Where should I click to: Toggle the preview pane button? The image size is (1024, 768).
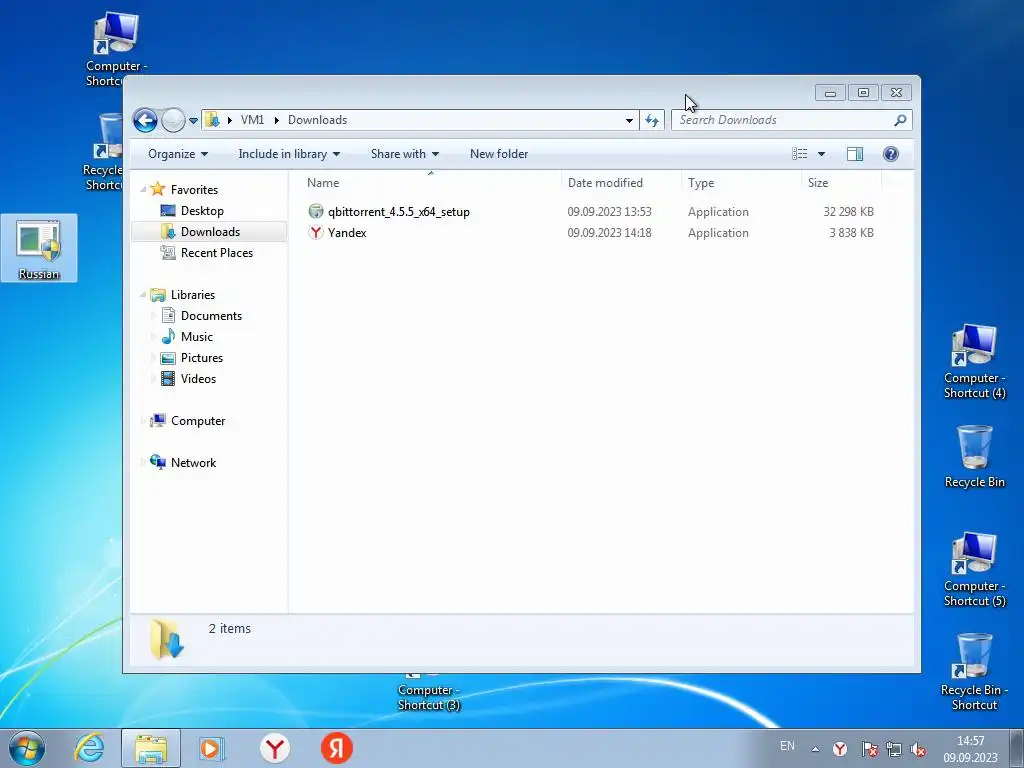pyautogui.click(x=854, y=154)
